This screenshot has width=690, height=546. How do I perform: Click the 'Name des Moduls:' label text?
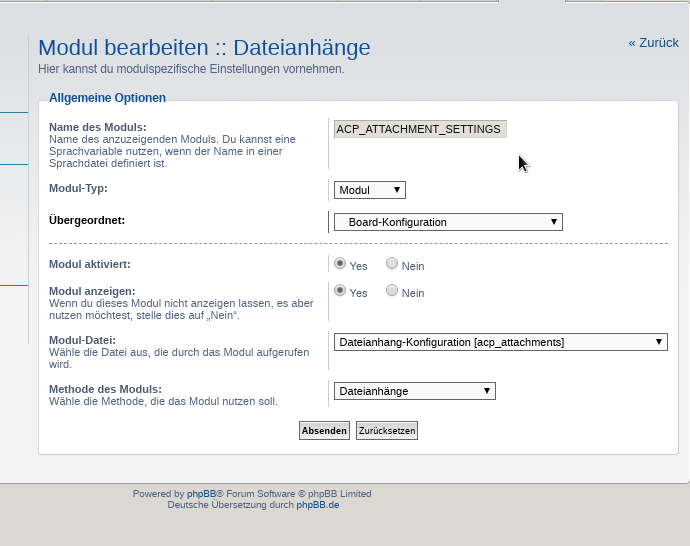98,127
